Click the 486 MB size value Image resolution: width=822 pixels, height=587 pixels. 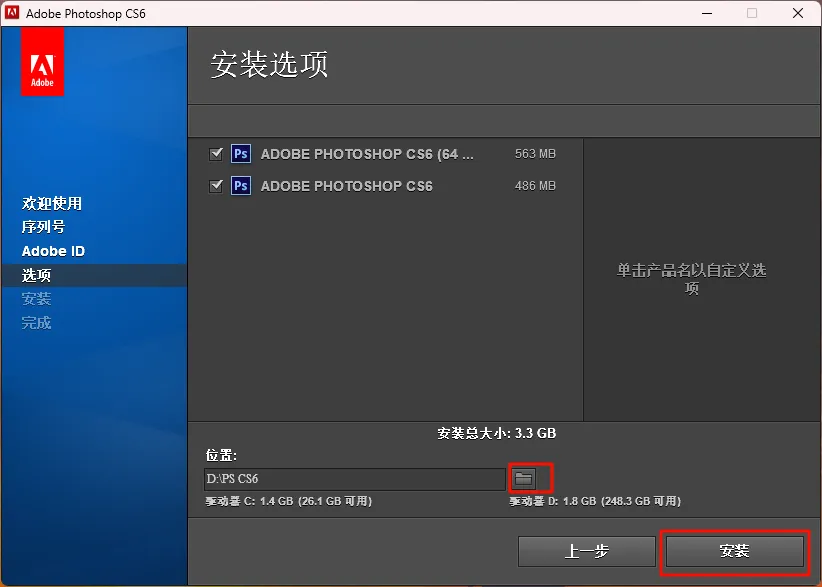(x=535, y=186)
